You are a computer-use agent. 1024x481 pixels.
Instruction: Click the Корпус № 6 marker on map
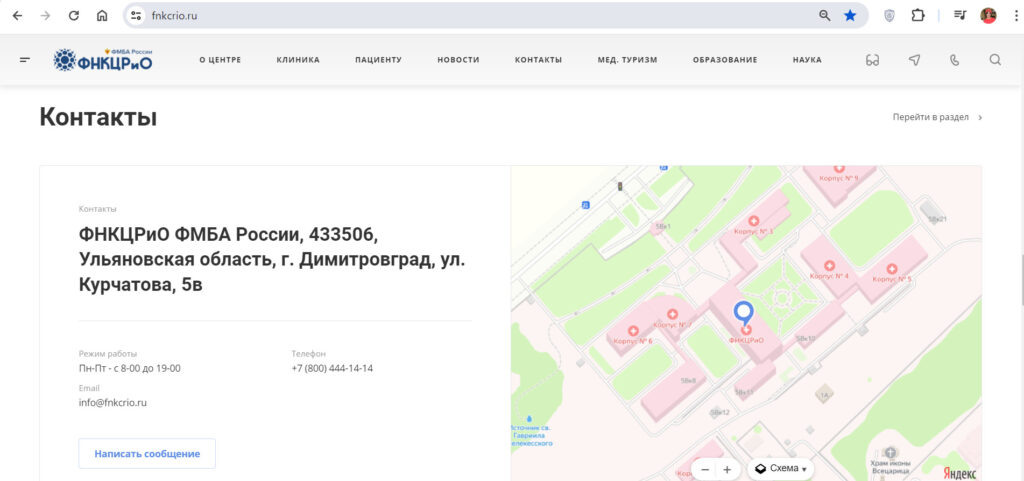click(633, 332)
